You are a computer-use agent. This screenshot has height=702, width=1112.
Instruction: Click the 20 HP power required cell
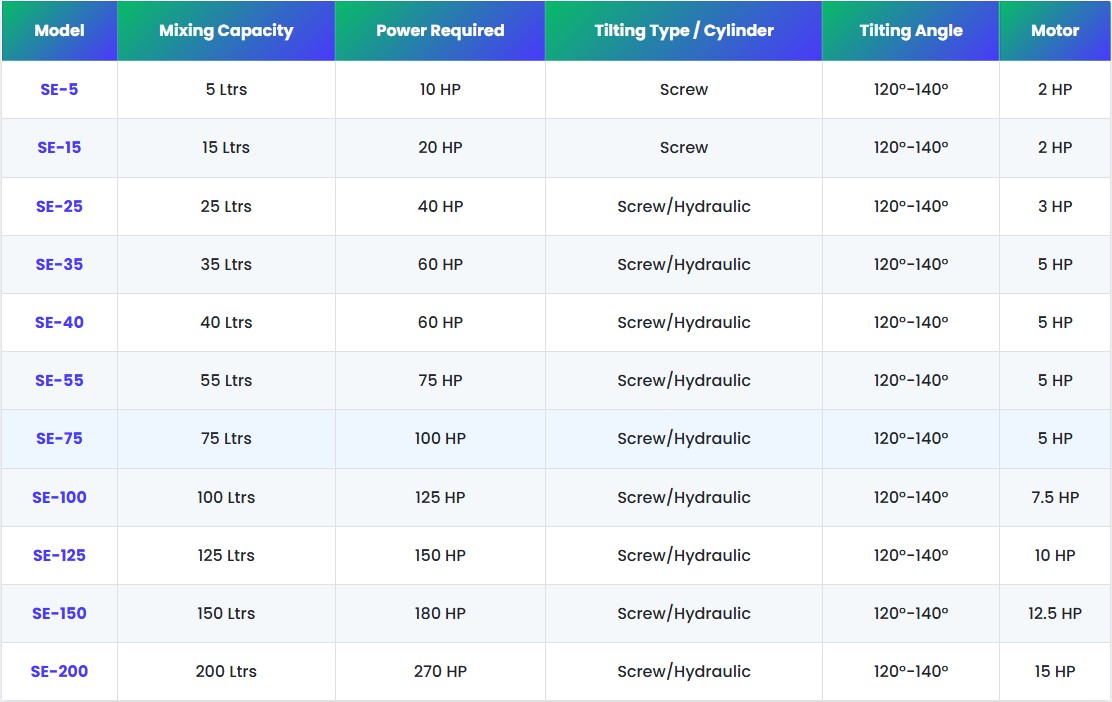coord(440,147)
